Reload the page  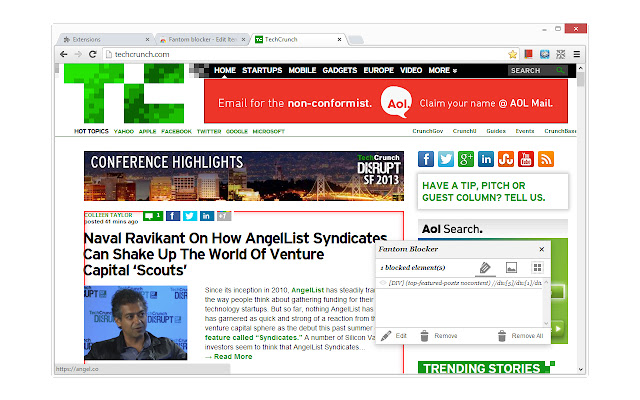[x=93, y=54]
